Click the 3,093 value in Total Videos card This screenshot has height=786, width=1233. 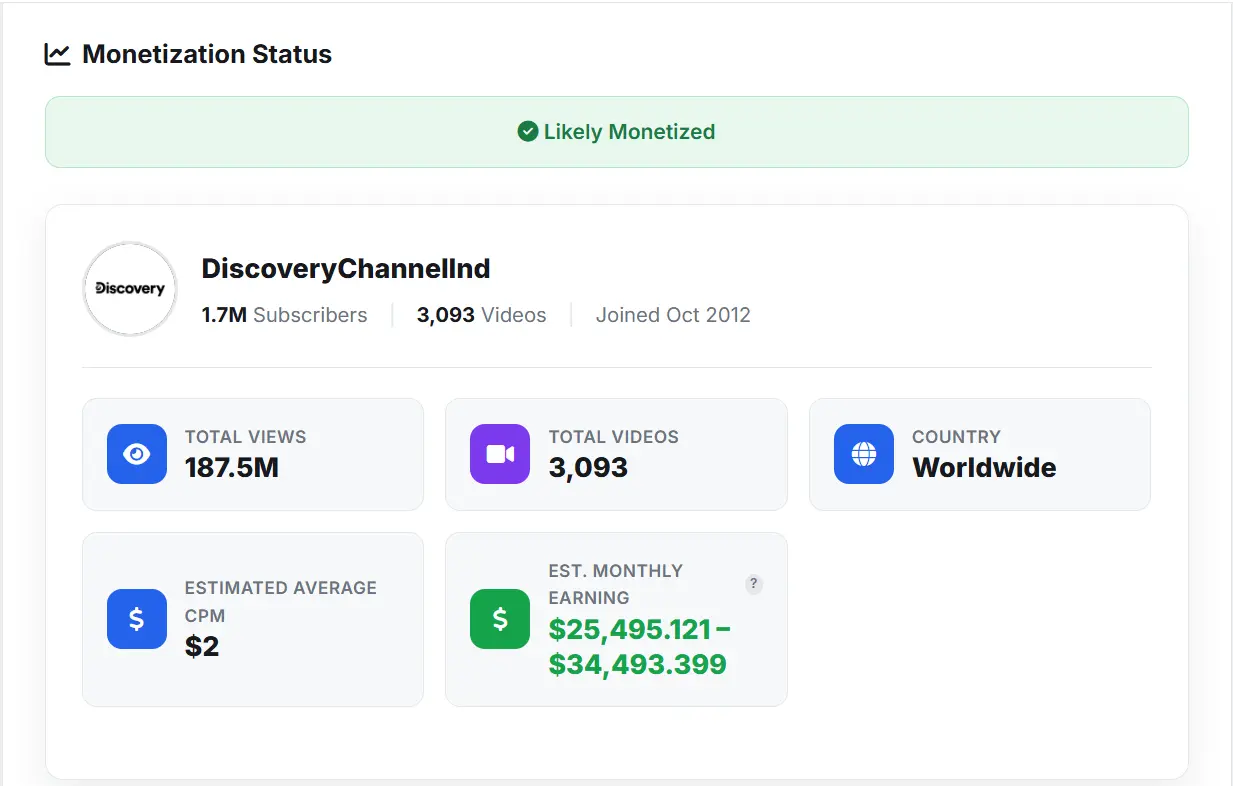click(588, 467)
